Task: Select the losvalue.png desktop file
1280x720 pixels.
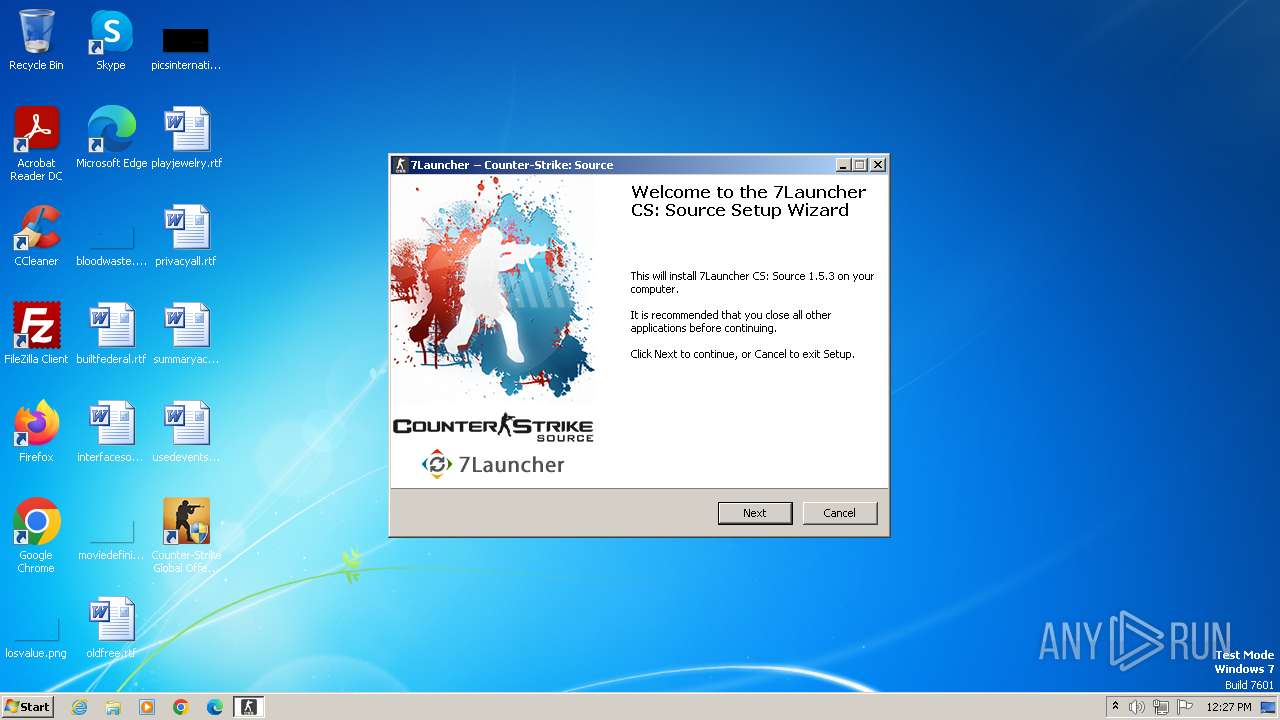Action: (x=36, y=638)
